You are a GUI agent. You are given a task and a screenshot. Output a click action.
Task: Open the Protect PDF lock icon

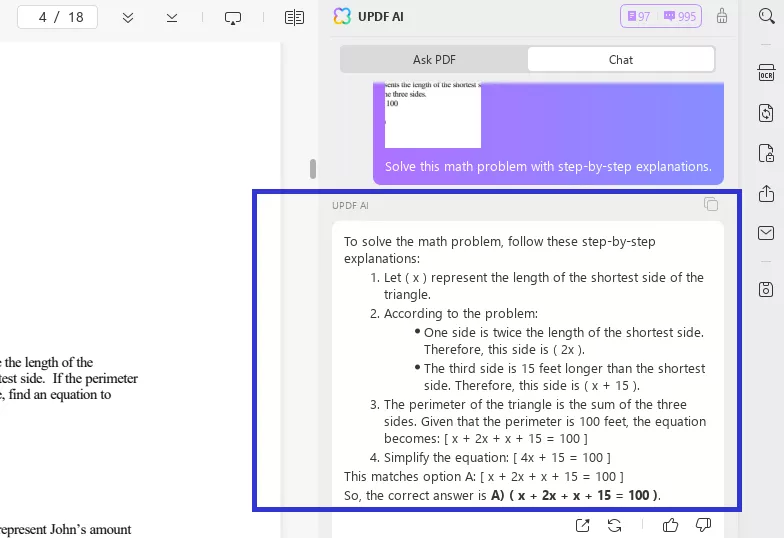(766, 153)
